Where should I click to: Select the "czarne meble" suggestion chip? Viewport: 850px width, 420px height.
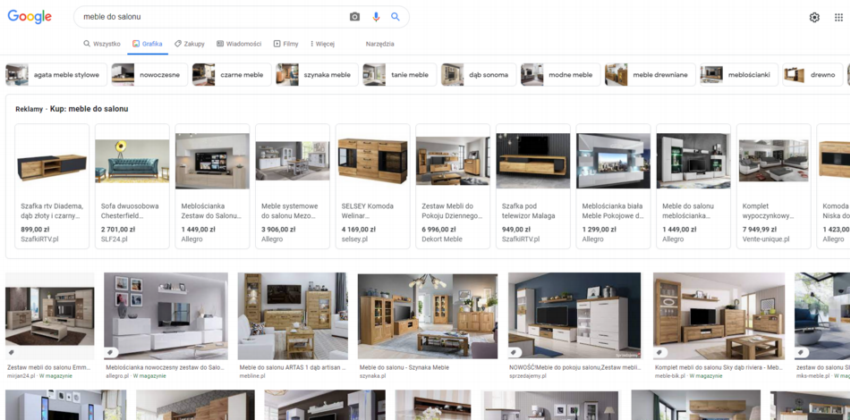[231, 75]
